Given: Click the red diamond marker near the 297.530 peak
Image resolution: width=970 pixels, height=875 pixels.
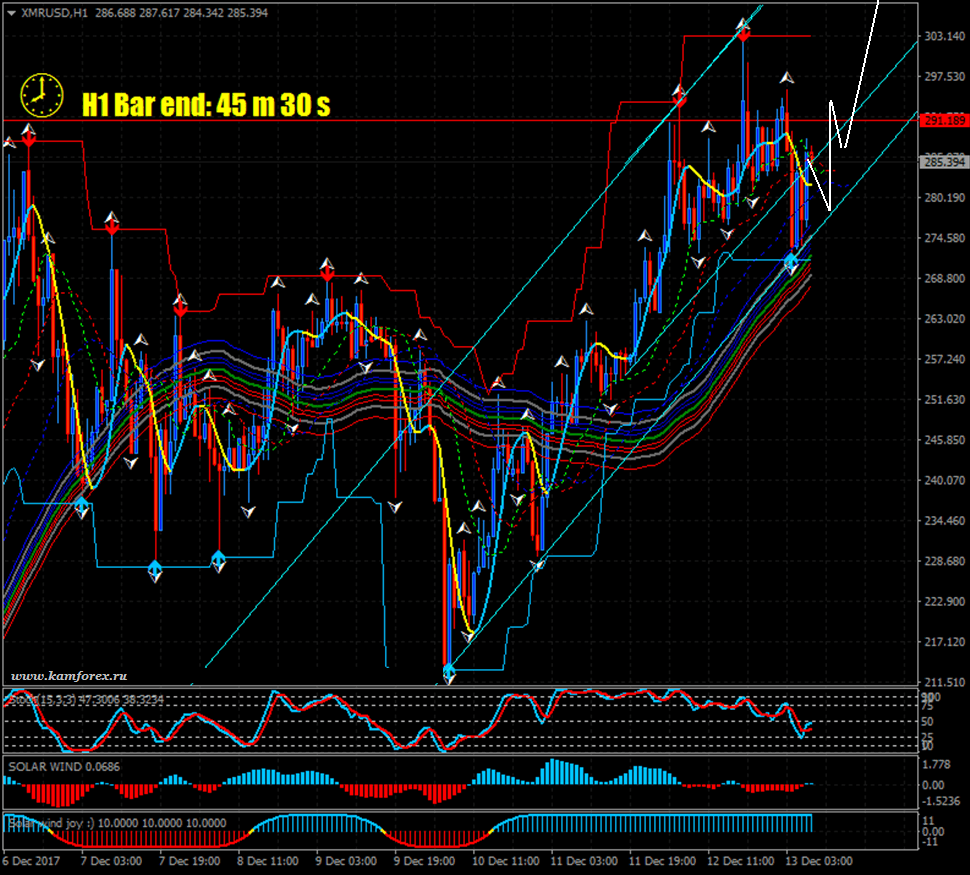Looking at the screenshot, I should click(679, 101).
